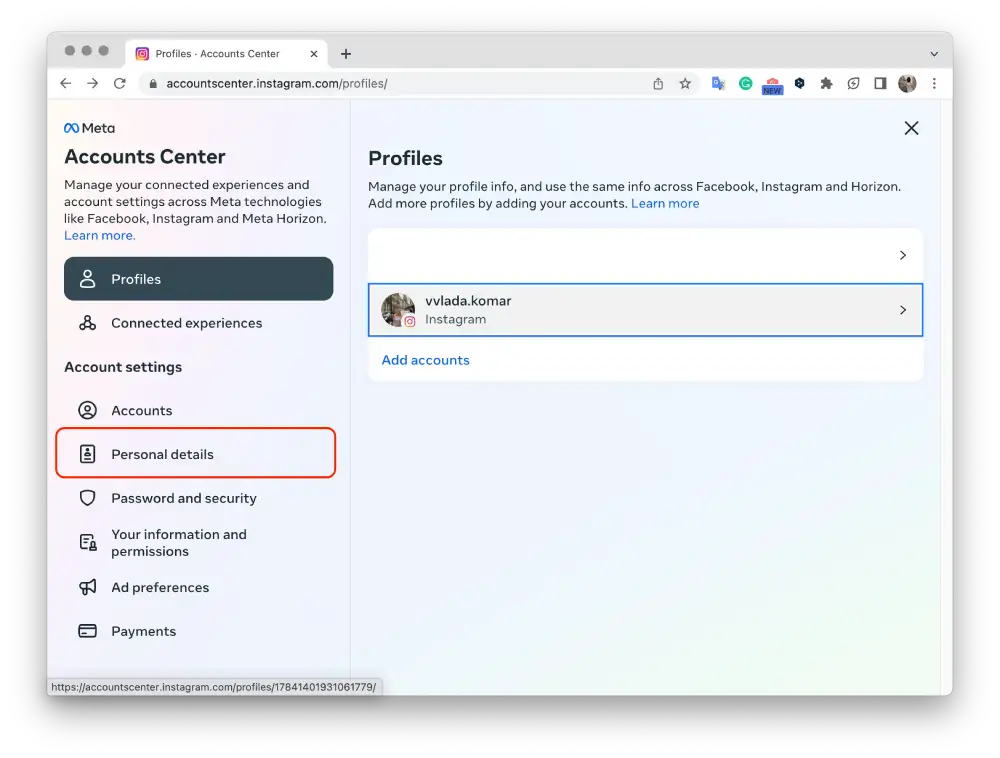Go forward in browser history
This screenshot has height=758, width=1000.
[92, 84]
